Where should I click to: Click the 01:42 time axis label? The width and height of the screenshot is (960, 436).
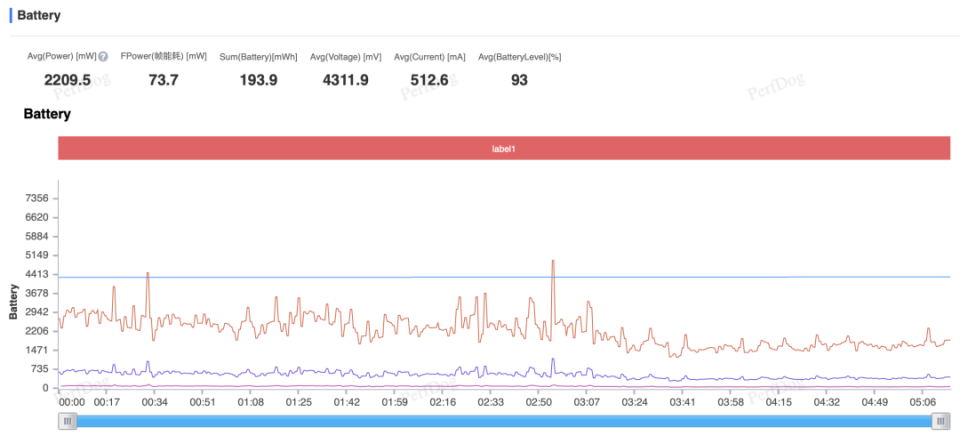coord(346,402)
